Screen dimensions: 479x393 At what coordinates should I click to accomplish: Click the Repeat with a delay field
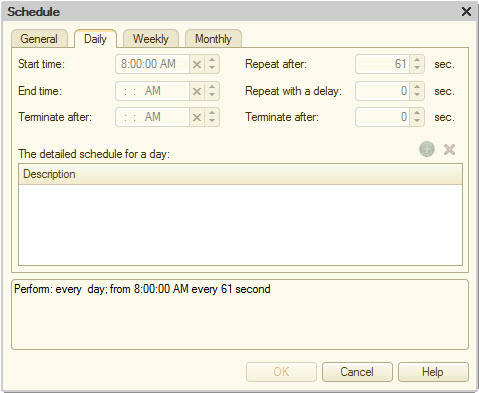[x=383, y=91]
